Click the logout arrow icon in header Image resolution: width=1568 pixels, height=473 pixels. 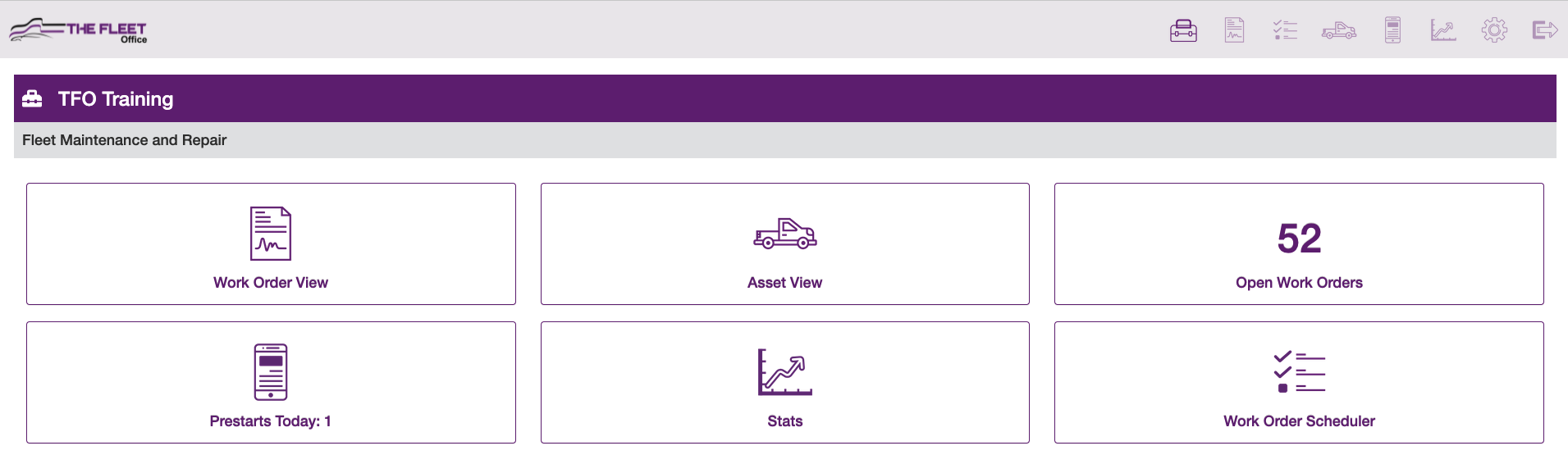1545,30
